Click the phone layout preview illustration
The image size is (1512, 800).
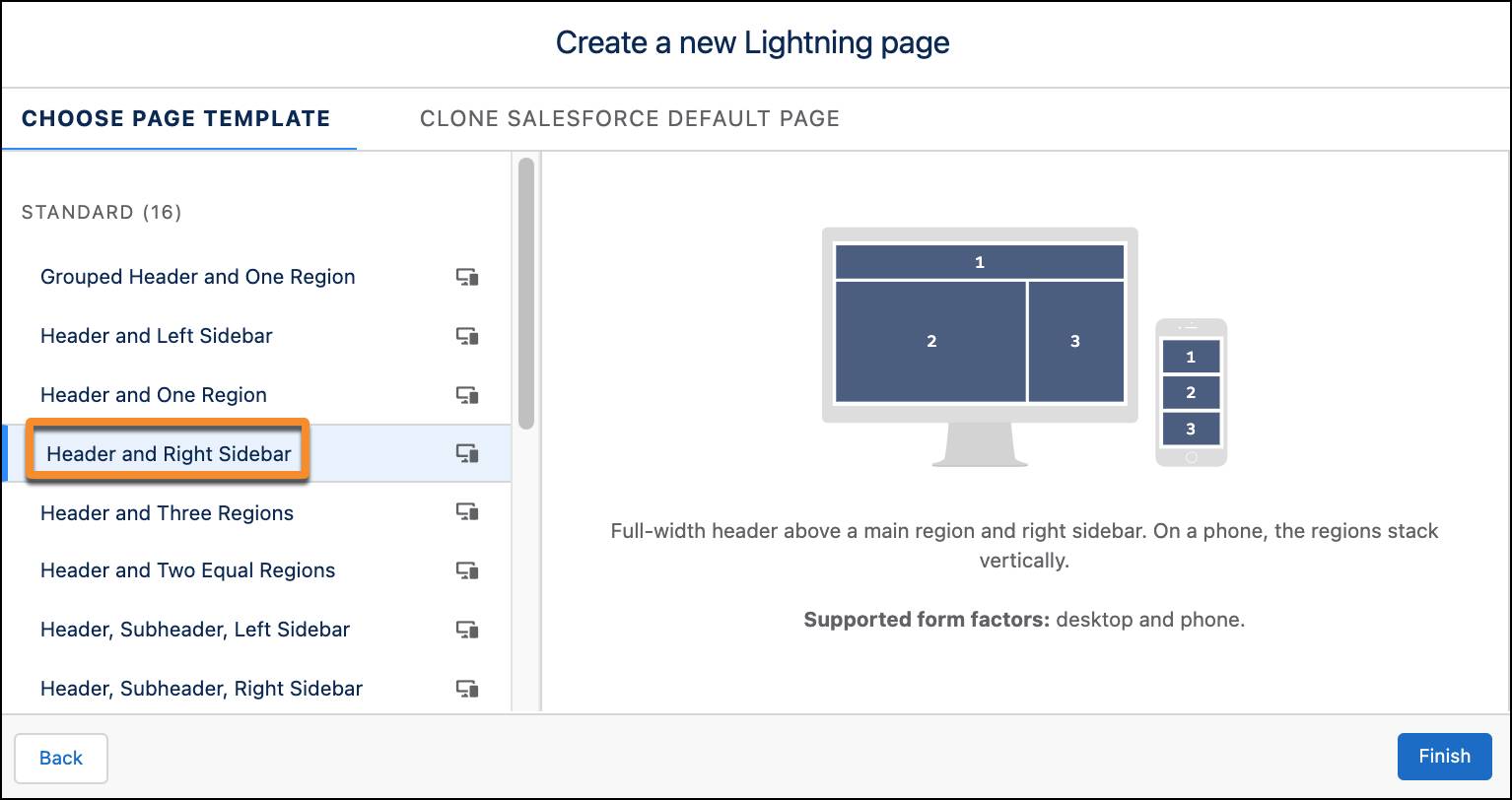click(x=1191, y=392)
